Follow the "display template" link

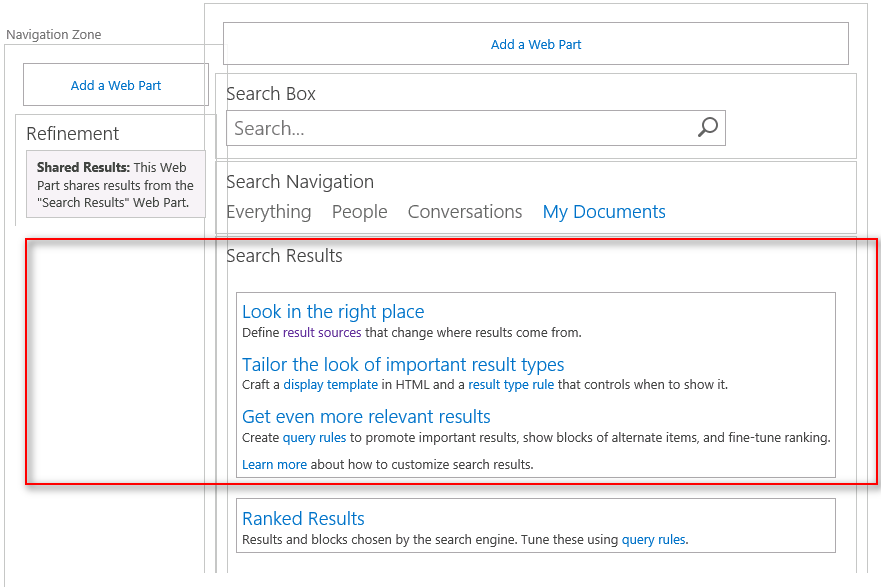pos(330,385)
